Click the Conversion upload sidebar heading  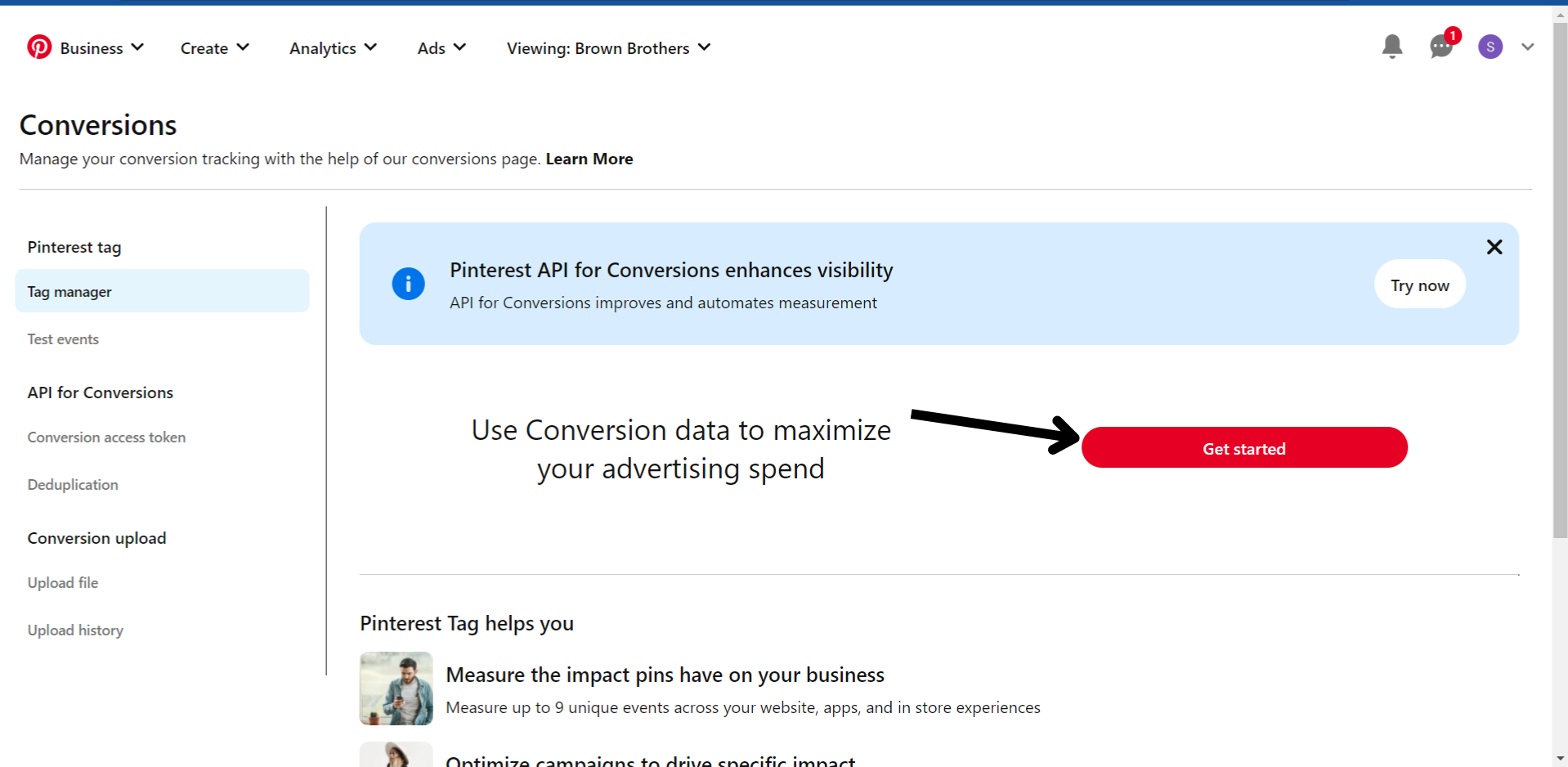pyautogui.click(x=96, y=538)
